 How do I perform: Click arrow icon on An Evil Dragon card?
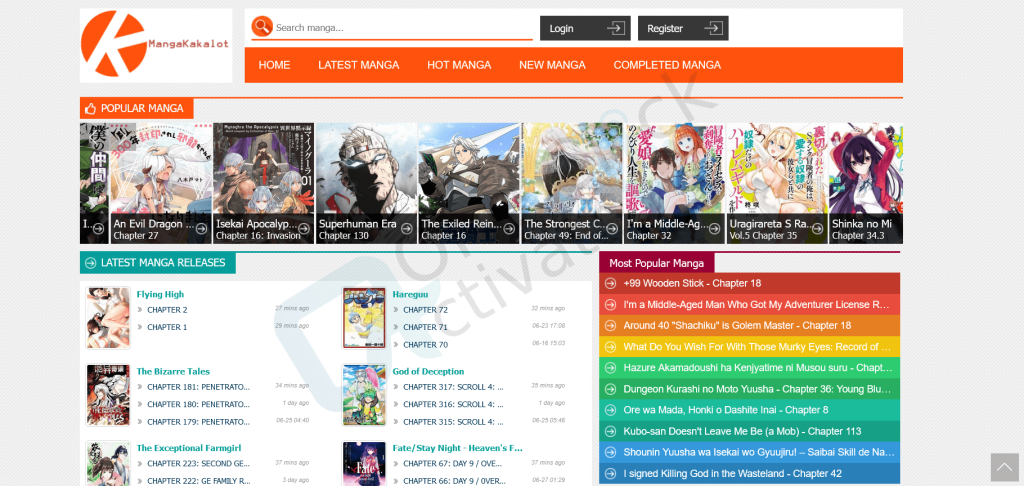pyautogui.click(x=201, y=229)
